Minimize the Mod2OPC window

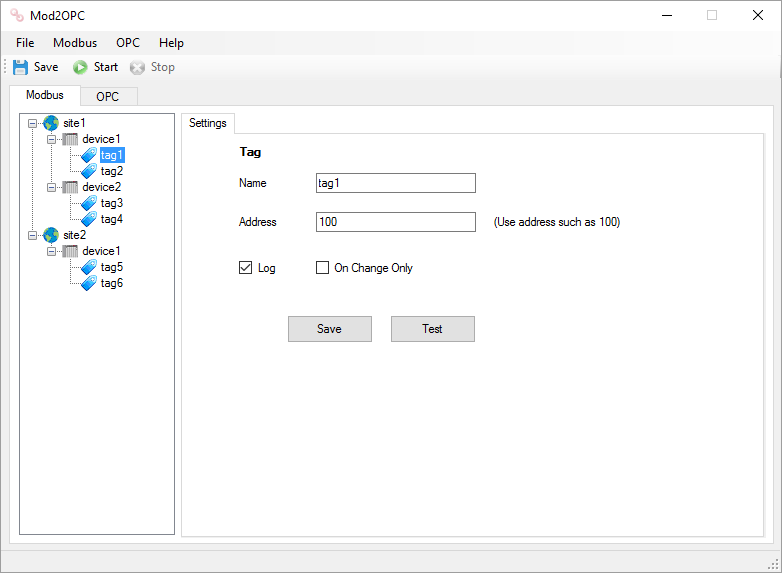pyautogui.click(x=667, y=15)
